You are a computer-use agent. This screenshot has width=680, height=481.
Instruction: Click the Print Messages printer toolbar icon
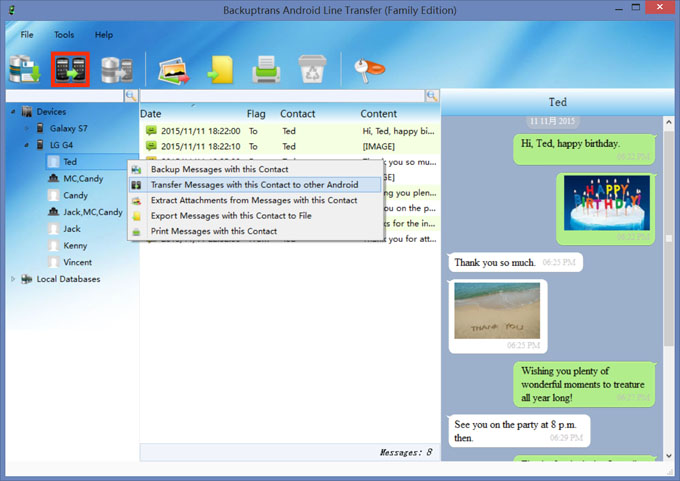pyautogui.click(x=266, y=69)
